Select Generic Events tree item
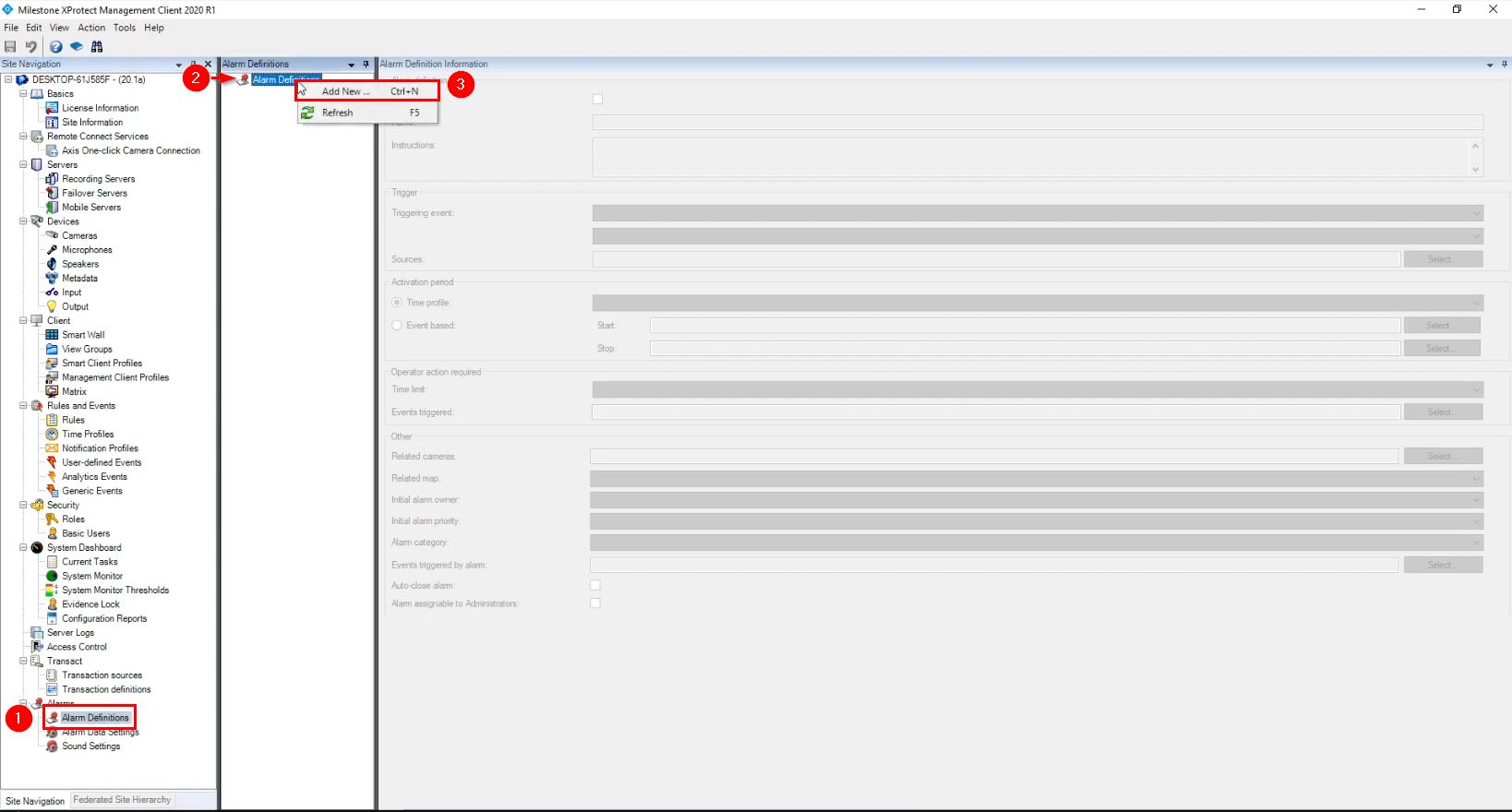1512x812 pixels. [x=92, y=491]
